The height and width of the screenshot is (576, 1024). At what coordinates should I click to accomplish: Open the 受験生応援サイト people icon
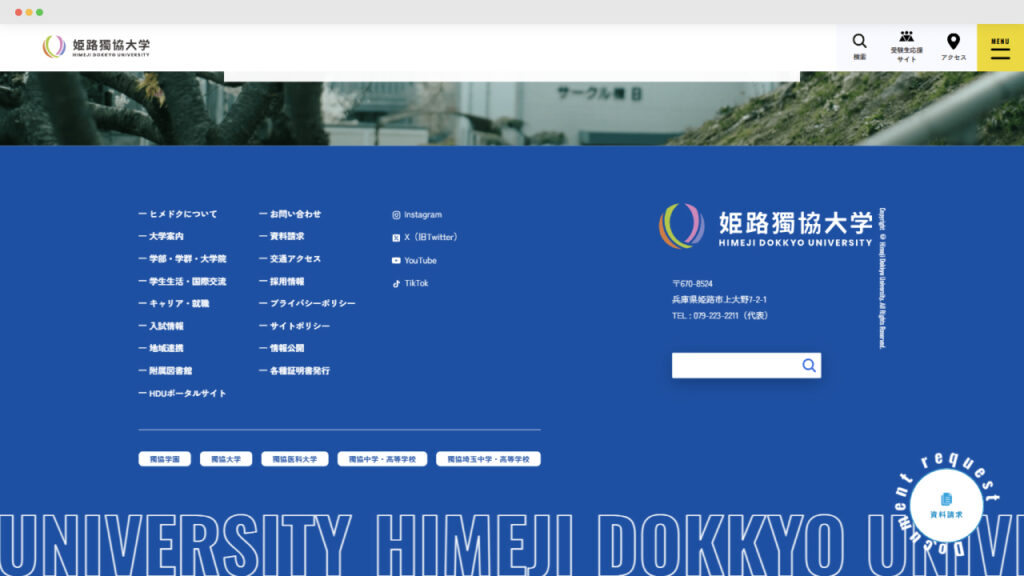tap(906, 47)
